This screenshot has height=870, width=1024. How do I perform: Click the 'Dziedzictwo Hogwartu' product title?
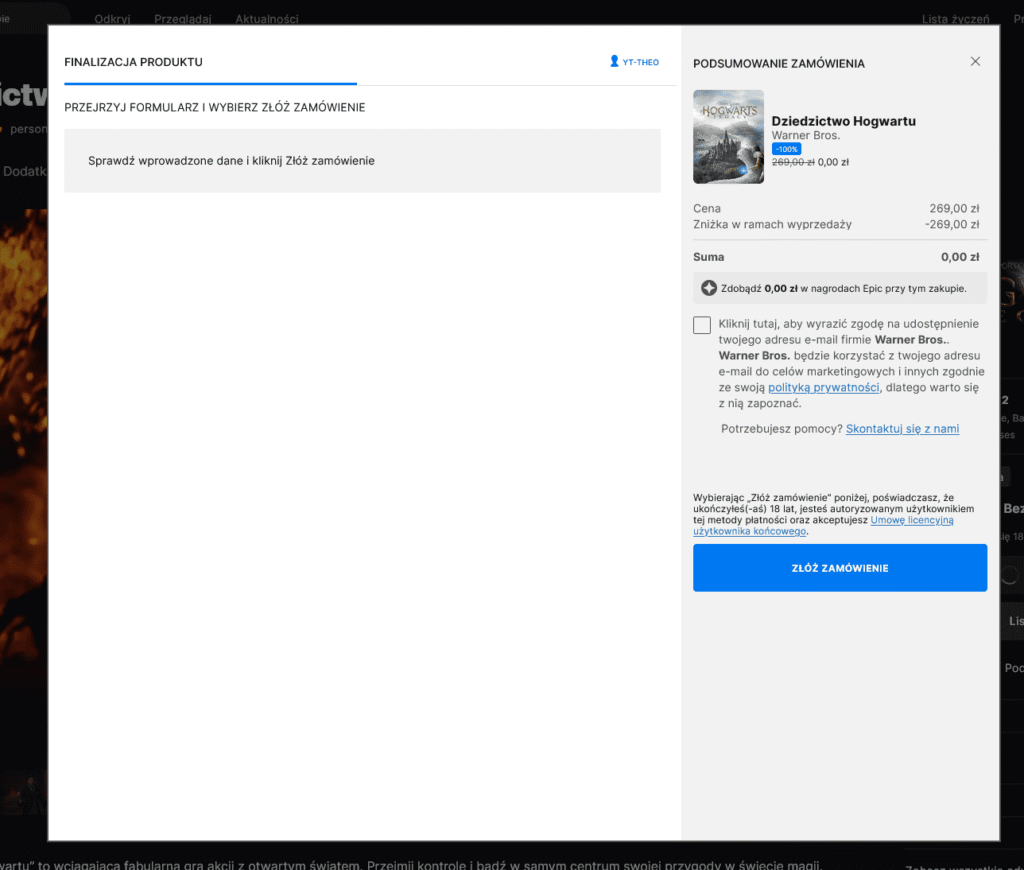tap(843, 121)
